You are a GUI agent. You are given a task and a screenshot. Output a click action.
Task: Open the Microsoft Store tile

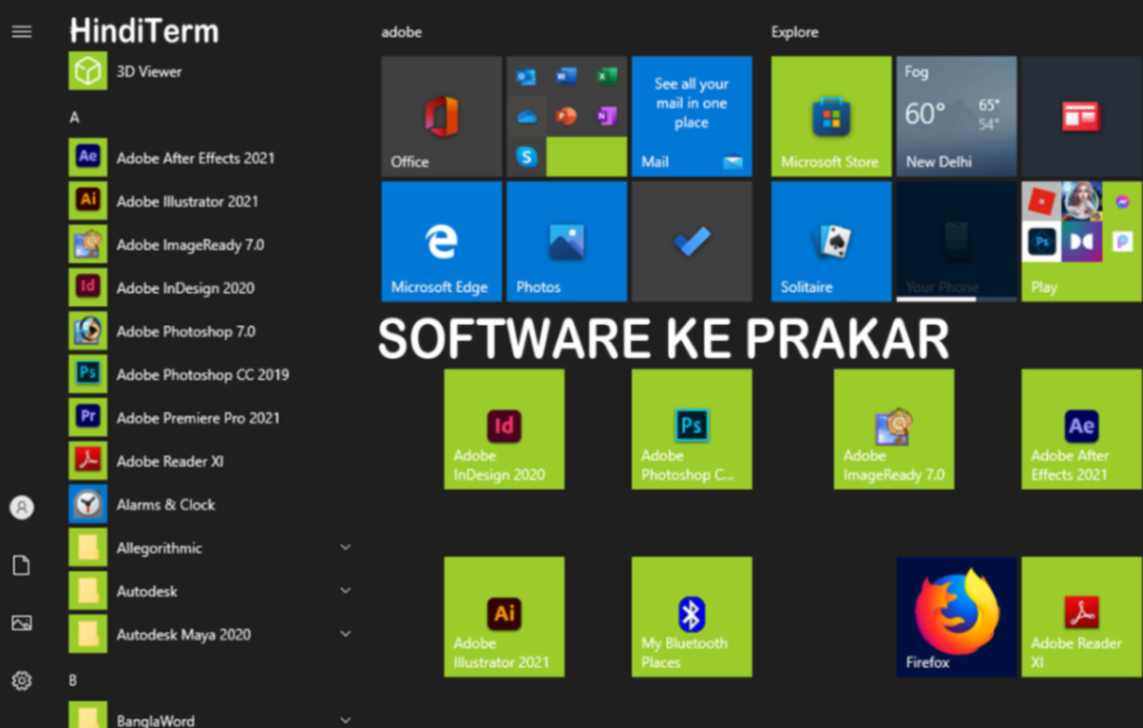[x=830, y=116]
